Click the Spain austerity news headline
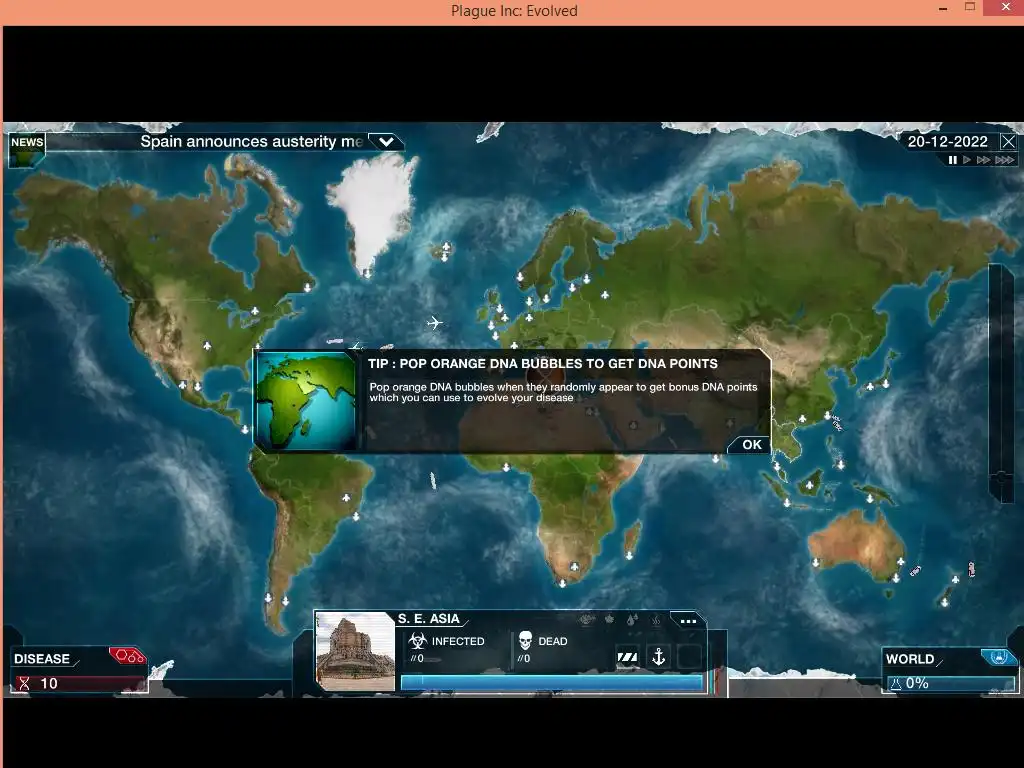Screen dimensions: 1024x768 (251, 142)
